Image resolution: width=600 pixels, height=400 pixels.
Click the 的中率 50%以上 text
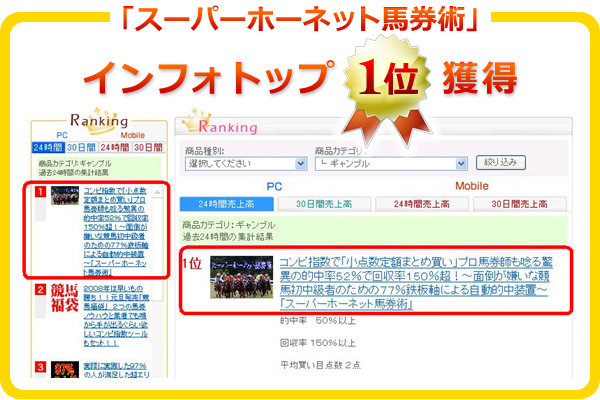[318, 320]
